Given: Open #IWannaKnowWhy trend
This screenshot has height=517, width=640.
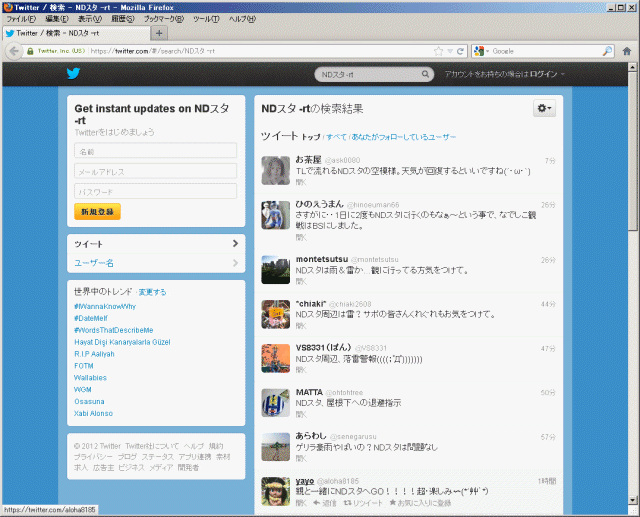Looking at the screenshot, I should tap(105, 306).
